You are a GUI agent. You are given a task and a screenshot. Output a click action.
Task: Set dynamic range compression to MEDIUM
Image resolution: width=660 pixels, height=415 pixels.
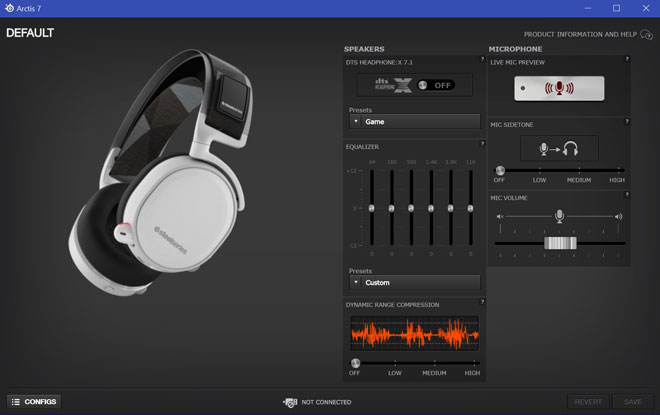pos(434,373)
